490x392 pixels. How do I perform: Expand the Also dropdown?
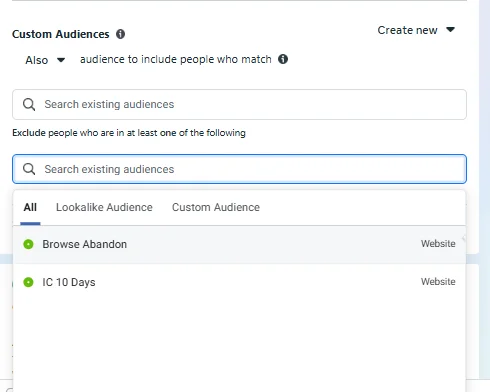coord(45,60)
